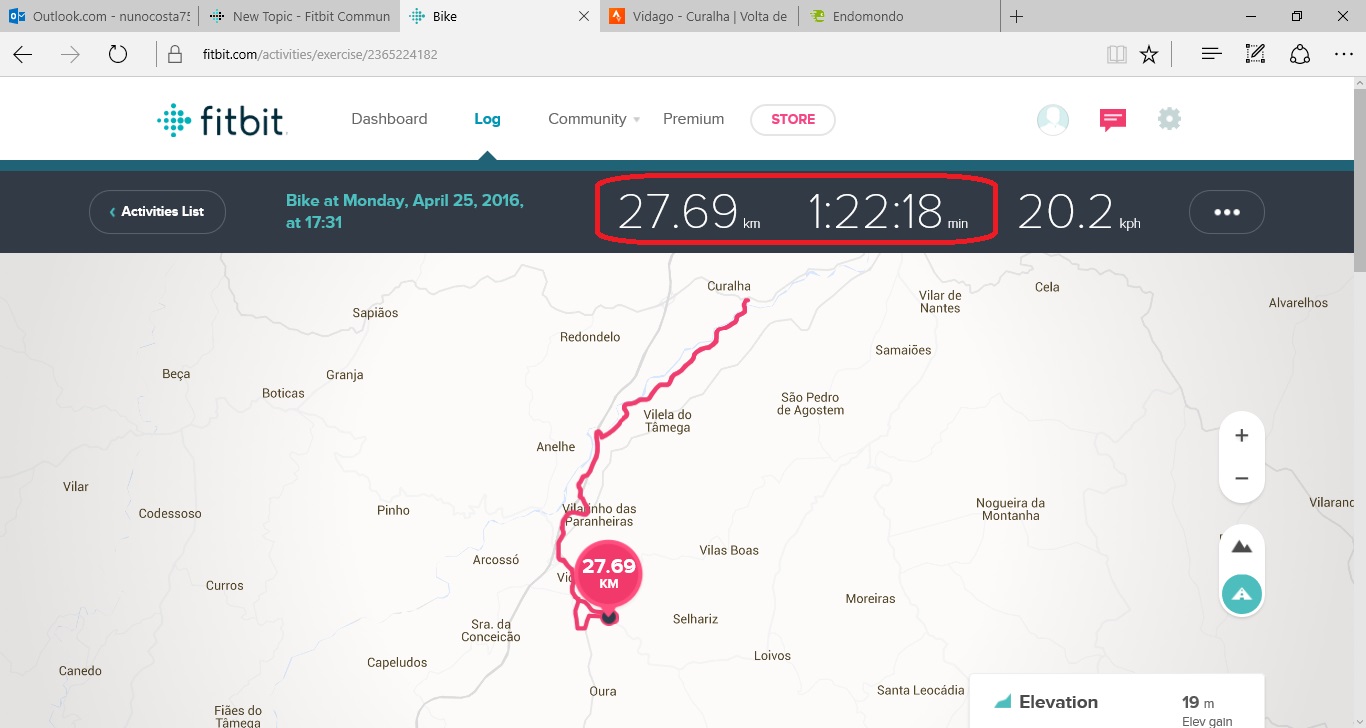Viewport: 1366px width, 728px height.
Task: Open browser More actions menu
Action: pyautogui.click(x=1344, y=54)
